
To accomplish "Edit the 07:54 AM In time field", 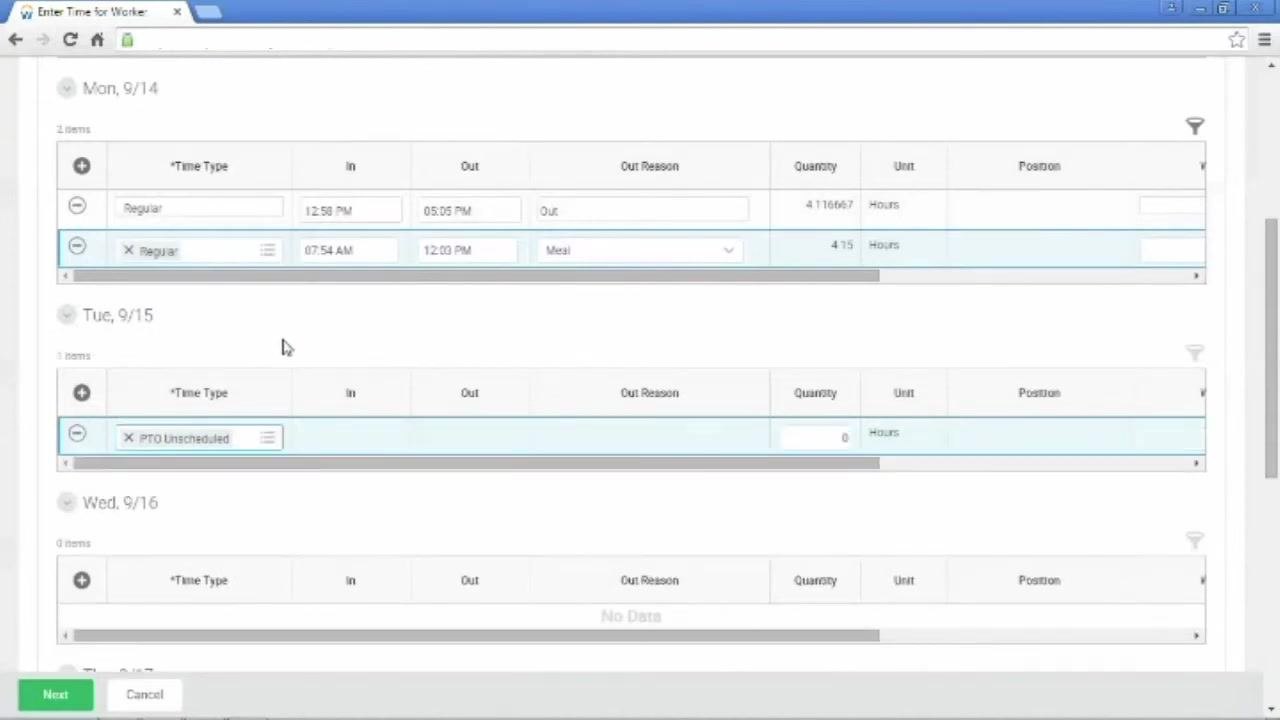I will 351,250.
